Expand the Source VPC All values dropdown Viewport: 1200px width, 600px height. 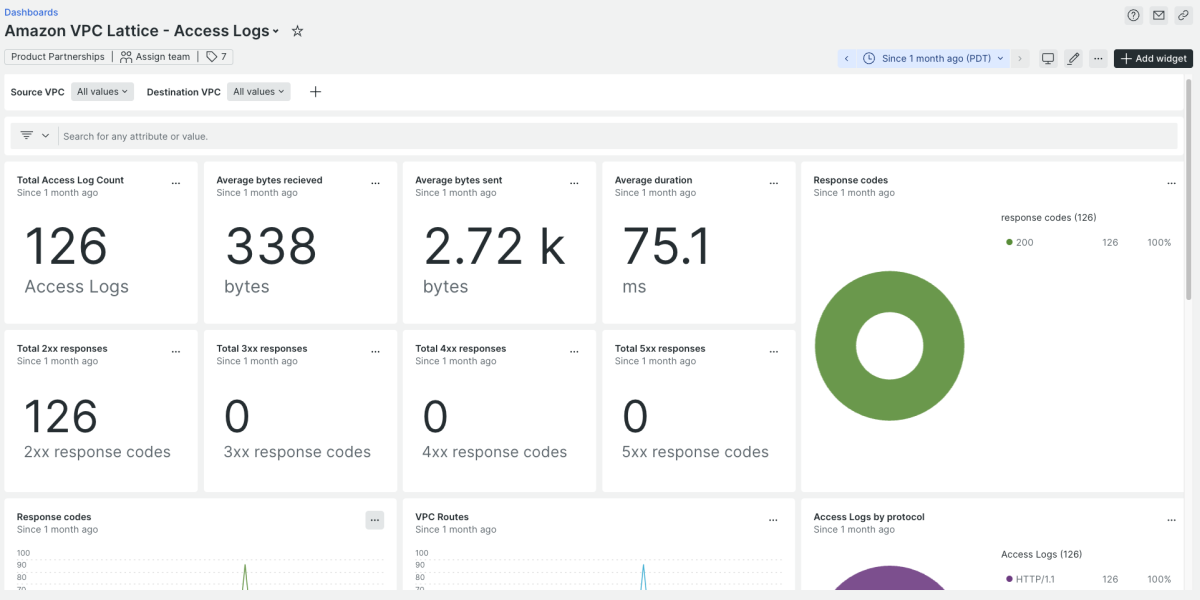pyautogui.click(x=103, y=92)
